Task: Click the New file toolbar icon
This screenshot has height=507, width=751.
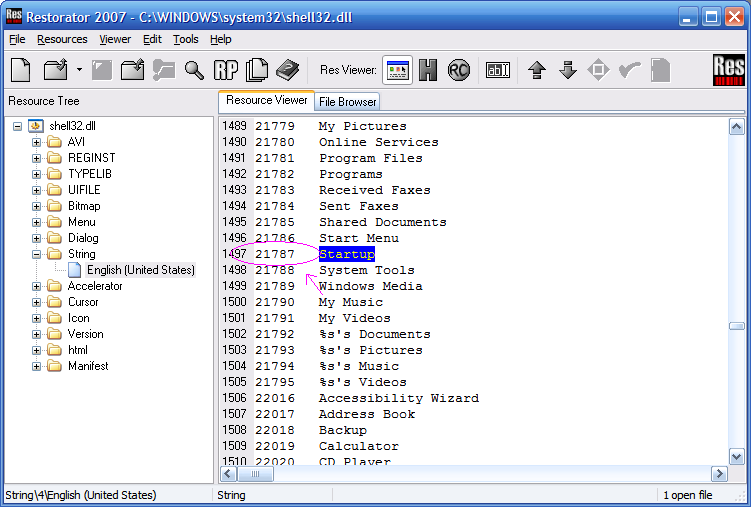Action: point(21,70)
